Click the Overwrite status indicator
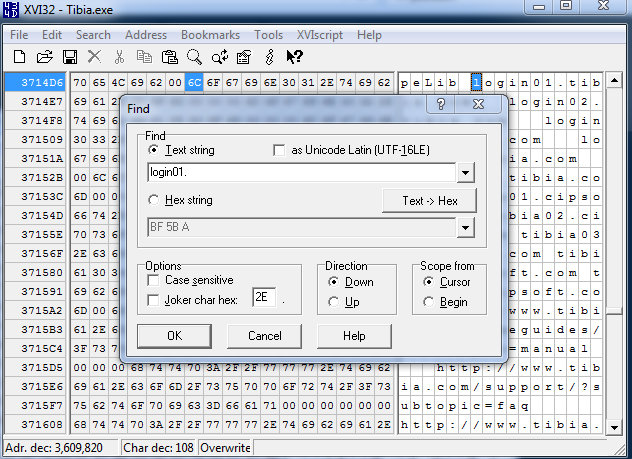 click(x=225, y=448)
